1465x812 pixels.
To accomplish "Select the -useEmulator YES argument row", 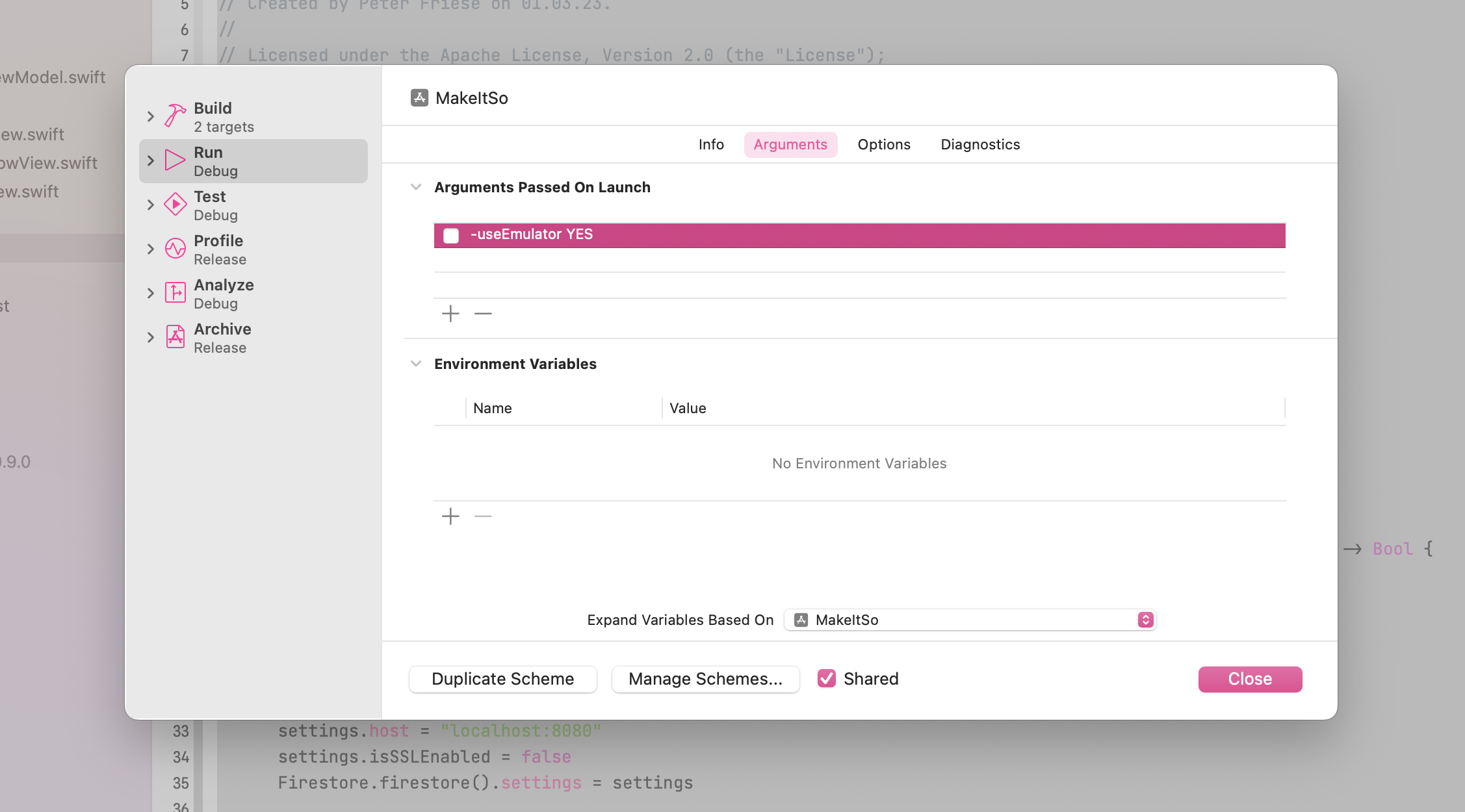I will coord(845,235).
